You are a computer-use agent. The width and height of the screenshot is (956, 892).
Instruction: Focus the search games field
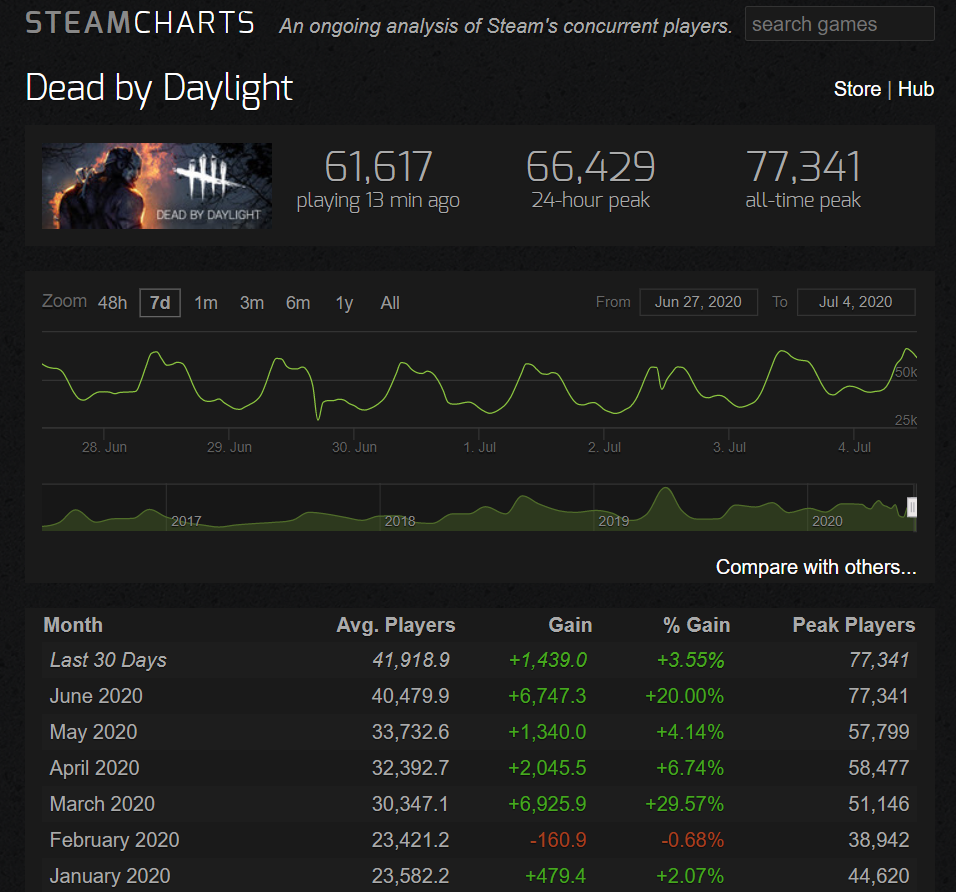click(x=839, y=24)
